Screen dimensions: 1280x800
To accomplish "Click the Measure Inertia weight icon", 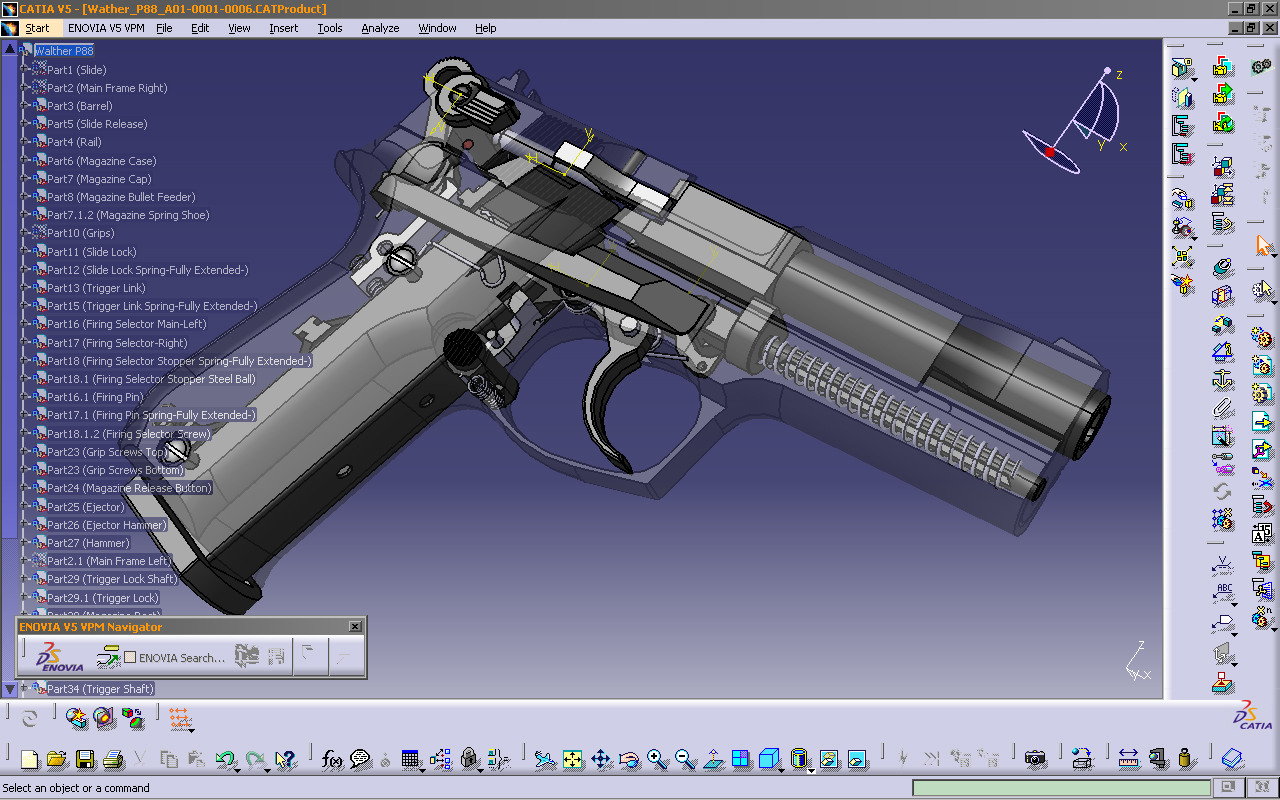I will 1185,760.
